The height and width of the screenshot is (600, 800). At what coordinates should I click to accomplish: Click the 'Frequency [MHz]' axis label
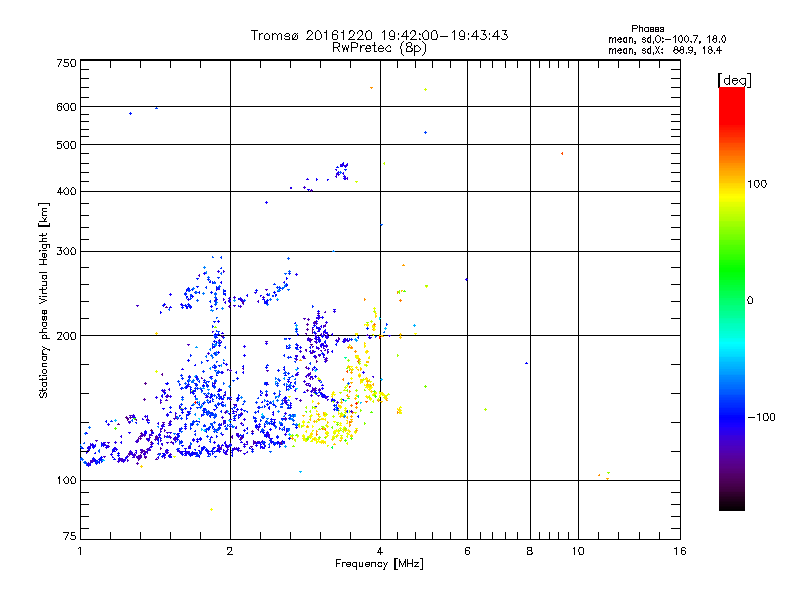click(x=379, y=564)
